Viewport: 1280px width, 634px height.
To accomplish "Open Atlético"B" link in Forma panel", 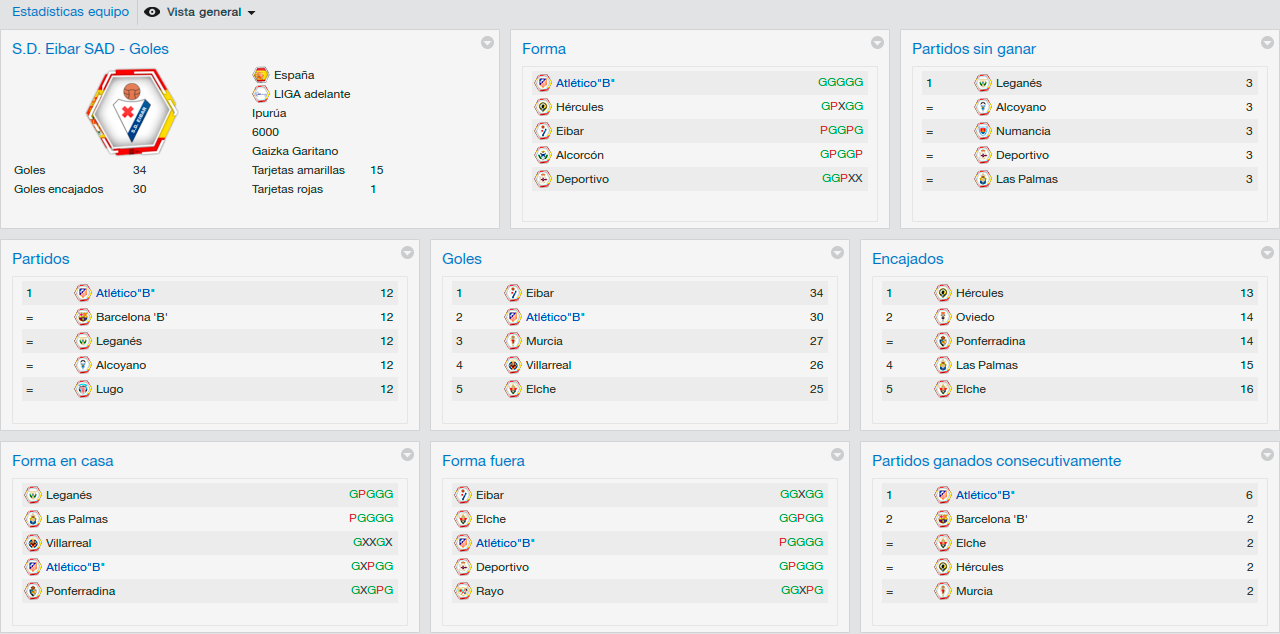I will coord(586,83).
